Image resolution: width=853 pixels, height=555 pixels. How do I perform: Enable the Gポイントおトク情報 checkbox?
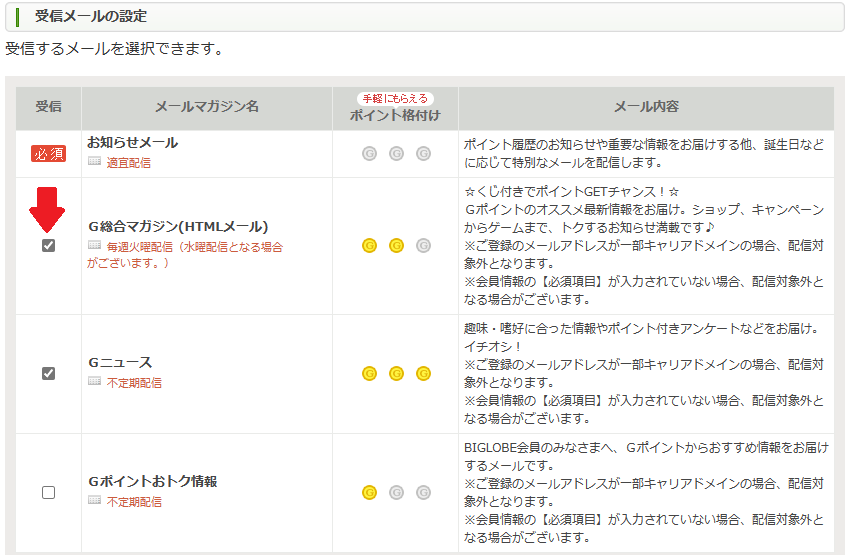coord(48,492)
